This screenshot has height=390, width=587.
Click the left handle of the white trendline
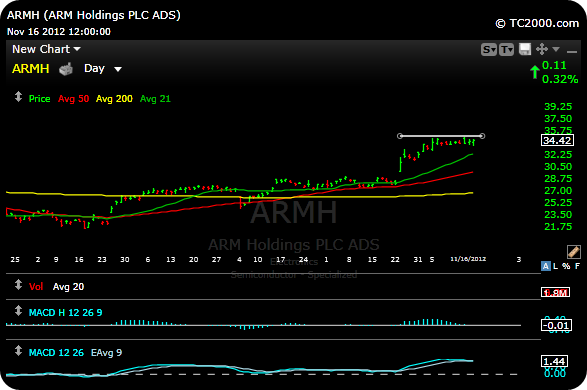400,136
